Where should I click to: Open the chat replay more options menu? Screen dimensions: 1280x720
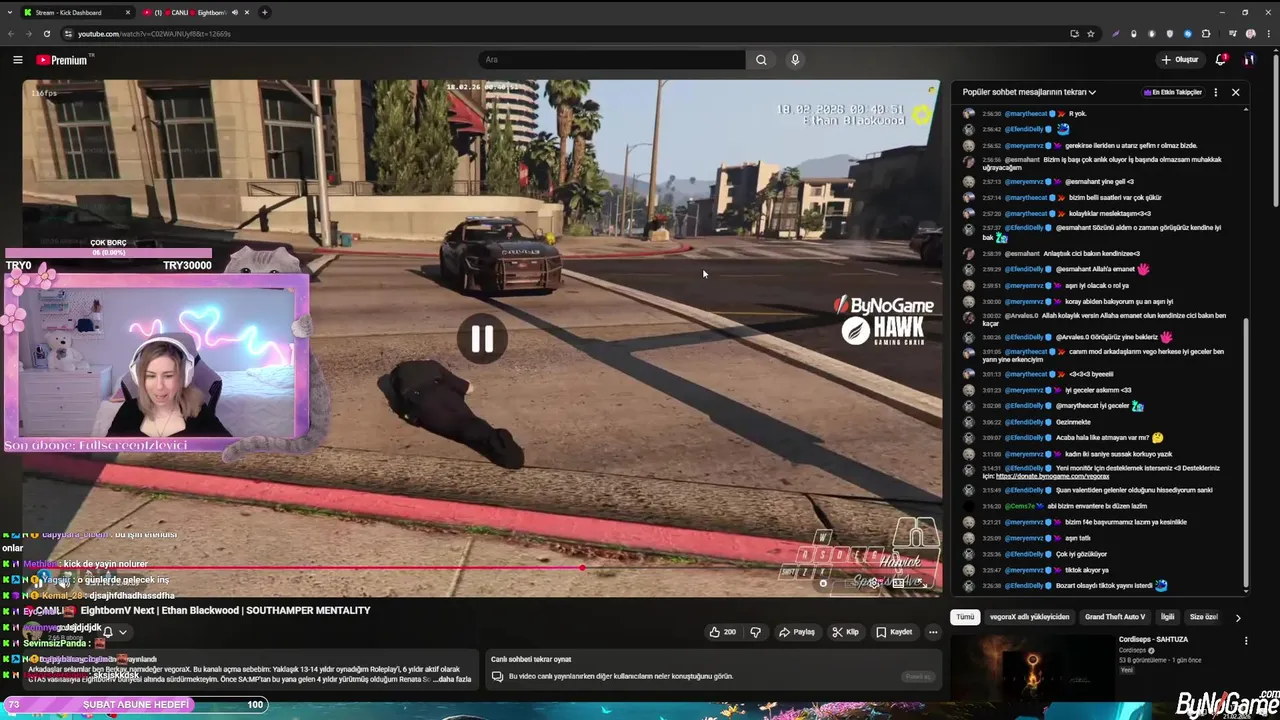pos(1216,92)
